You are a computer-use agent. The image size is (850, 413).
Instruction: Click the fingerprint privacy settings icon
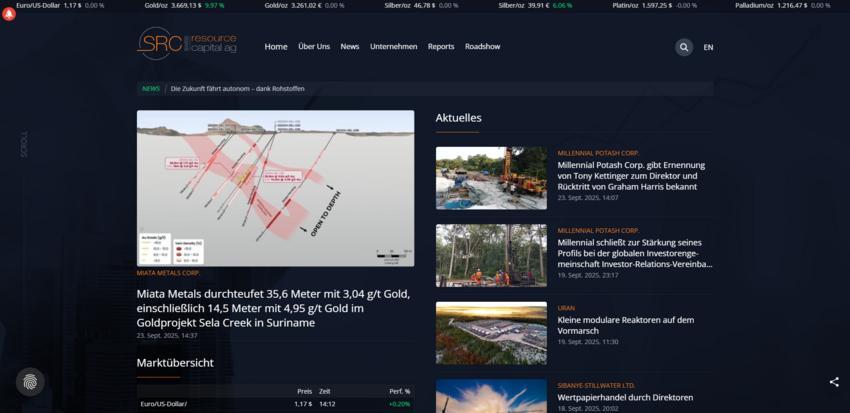pos(30,382)
